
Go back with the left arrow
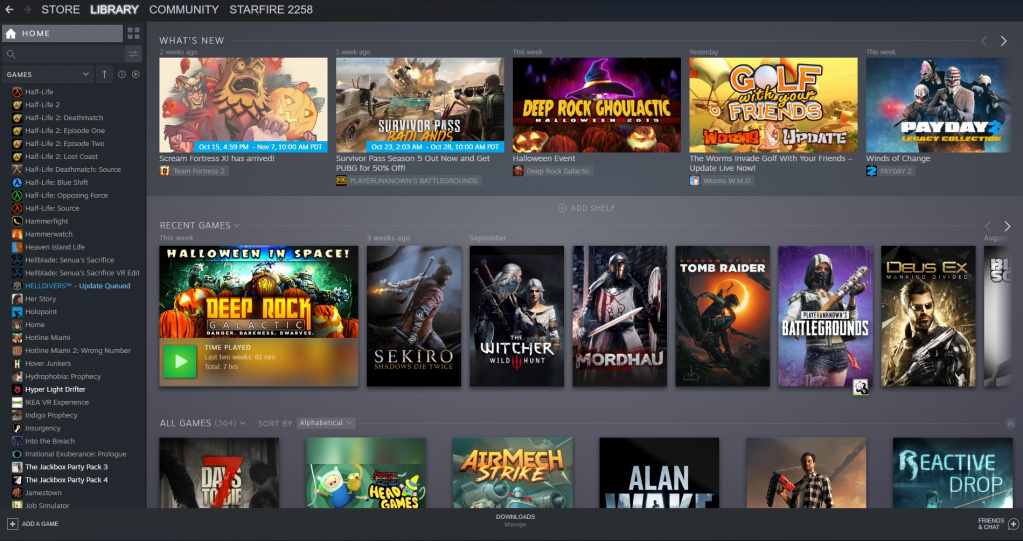coord(9,10)
